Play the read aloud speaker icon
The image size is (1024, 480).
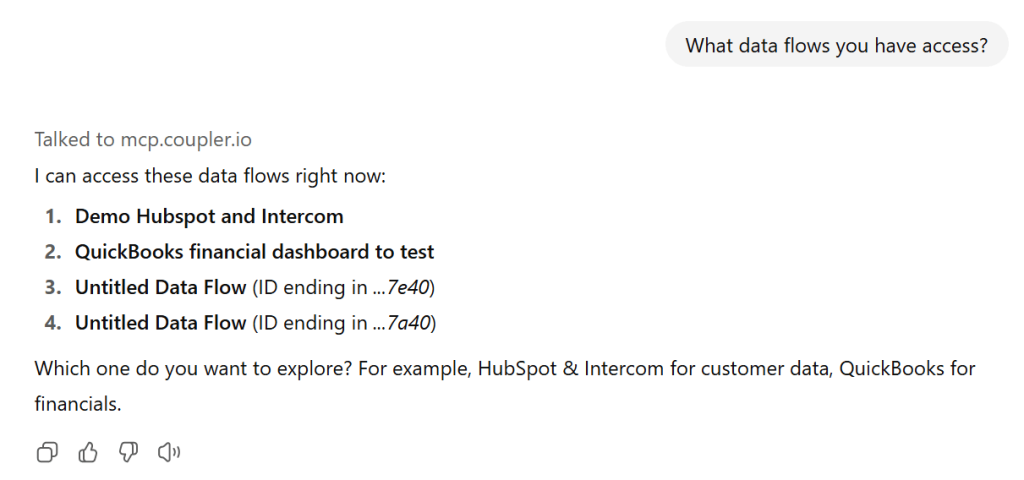click(x=169, y=453)
